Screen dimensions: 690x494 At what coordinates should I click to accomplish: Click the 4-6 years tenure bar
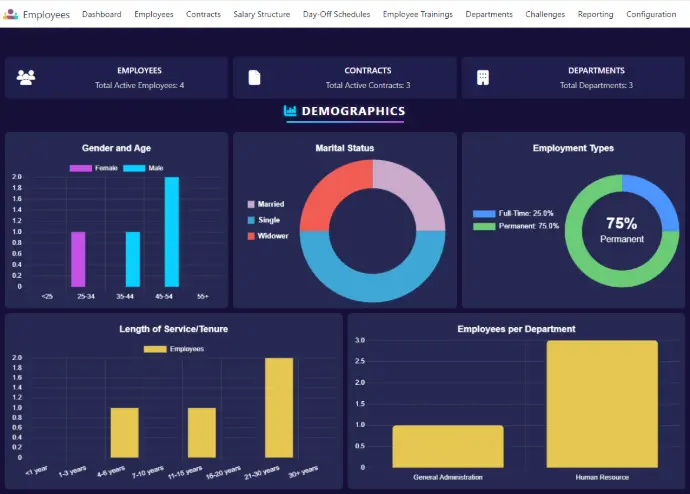[x=125, y=432]
